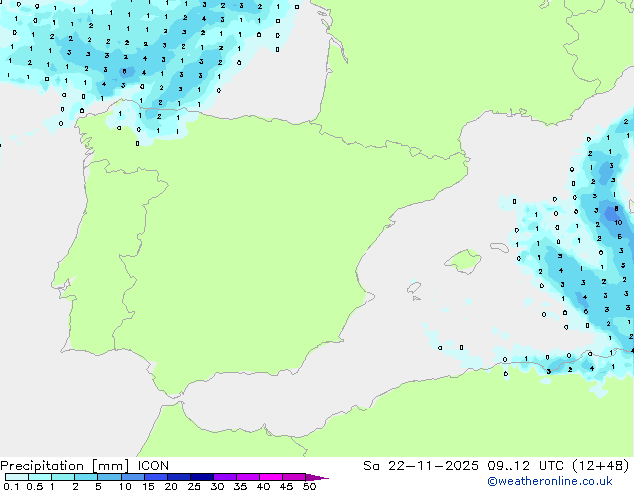The height and width of the screenshot is (490, 634).
Task: Select the 35–40 mm violet legend swatch
Action: (247, 477)
